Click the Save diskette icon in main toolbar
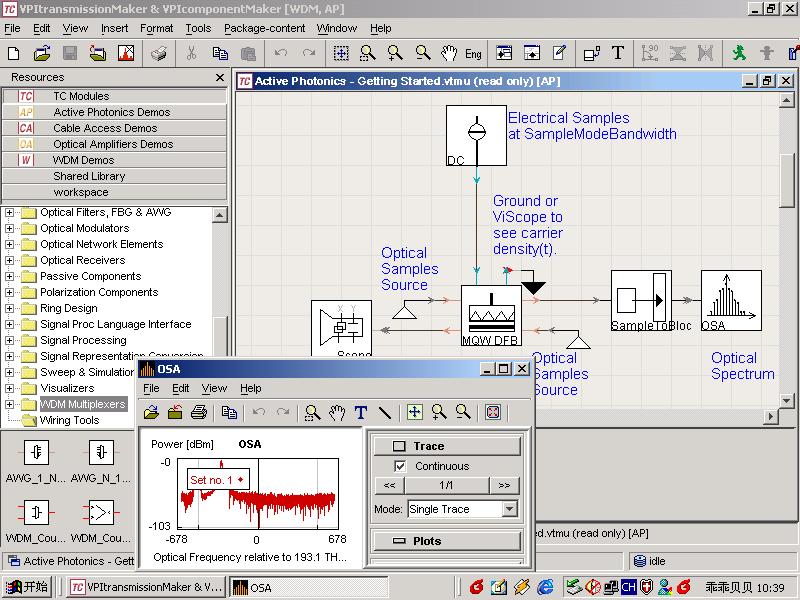 pyautogui.click(x=70, y=53)
